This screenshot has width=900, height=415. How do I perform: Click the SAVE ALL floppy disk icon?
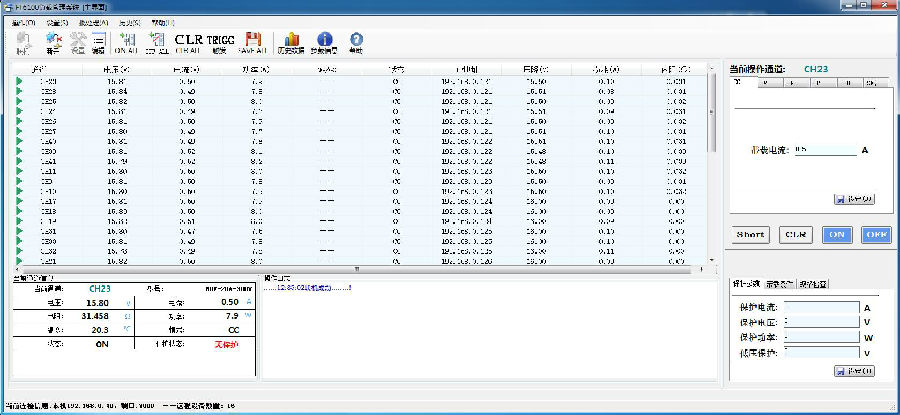click(x=253, y=41)
